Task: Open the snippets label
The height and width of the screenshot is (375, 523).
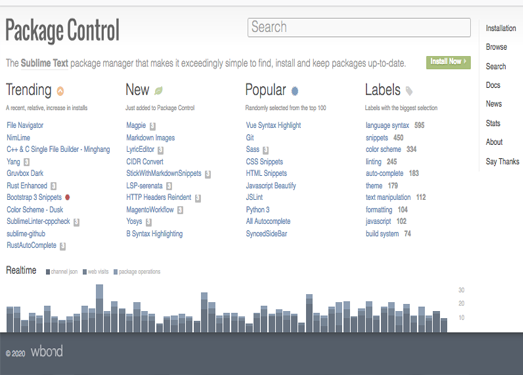Action: (377, 137)
